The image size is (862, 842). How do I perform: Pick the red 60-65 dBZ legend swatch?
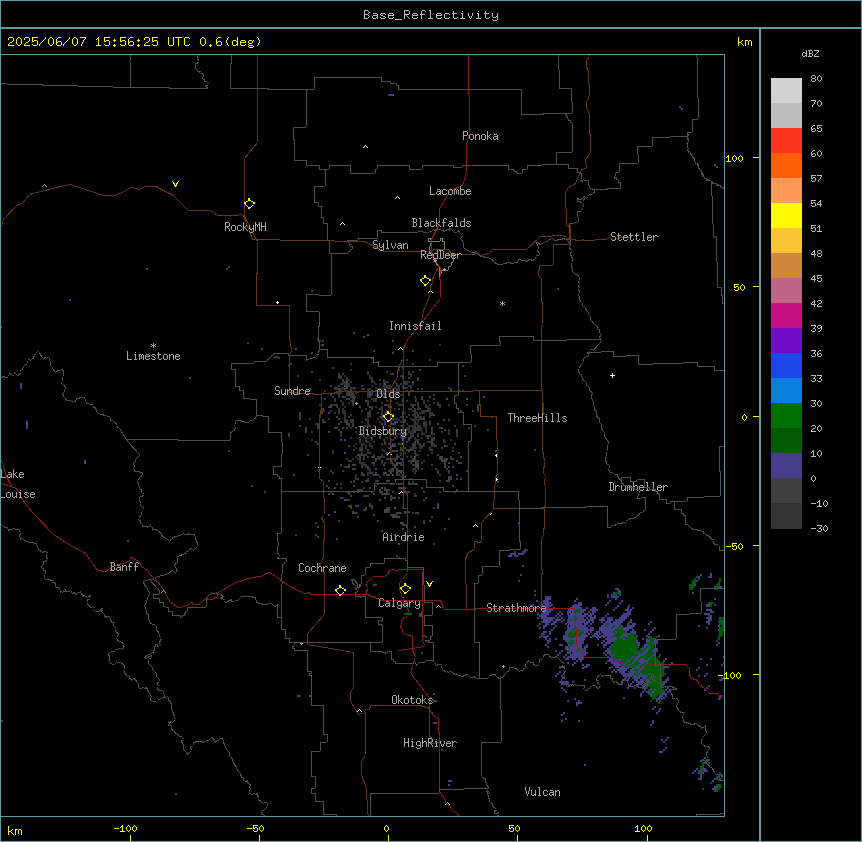click(x=786, y=140)
